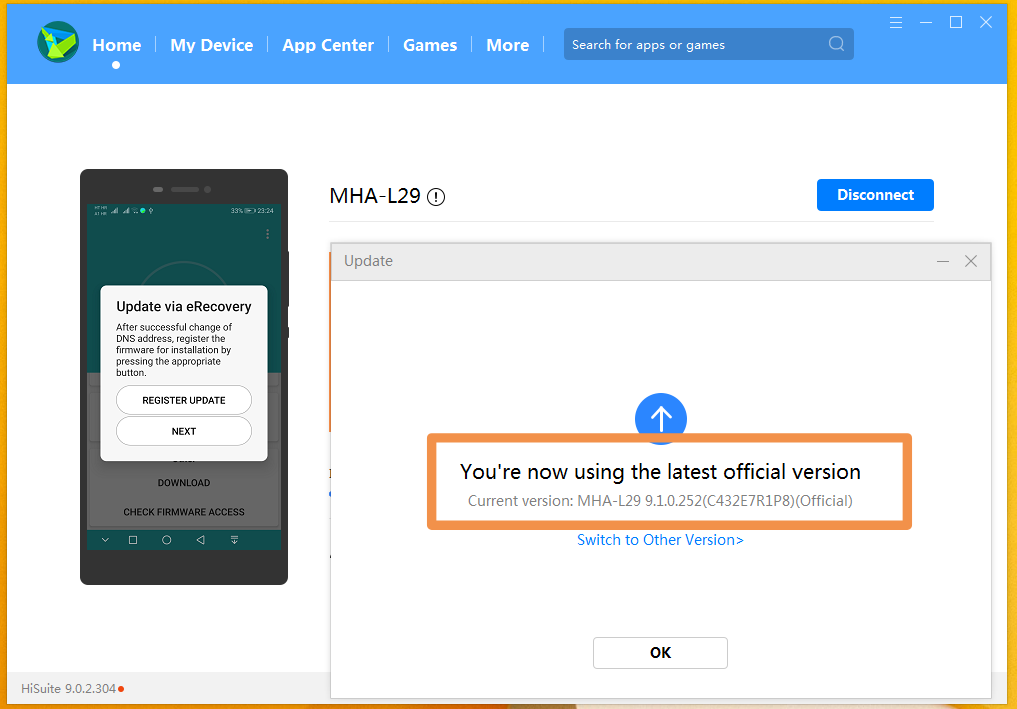Screen dimensions: 1017x709
Task: Click the blue update arrow icon
Action: click(660, 418)
